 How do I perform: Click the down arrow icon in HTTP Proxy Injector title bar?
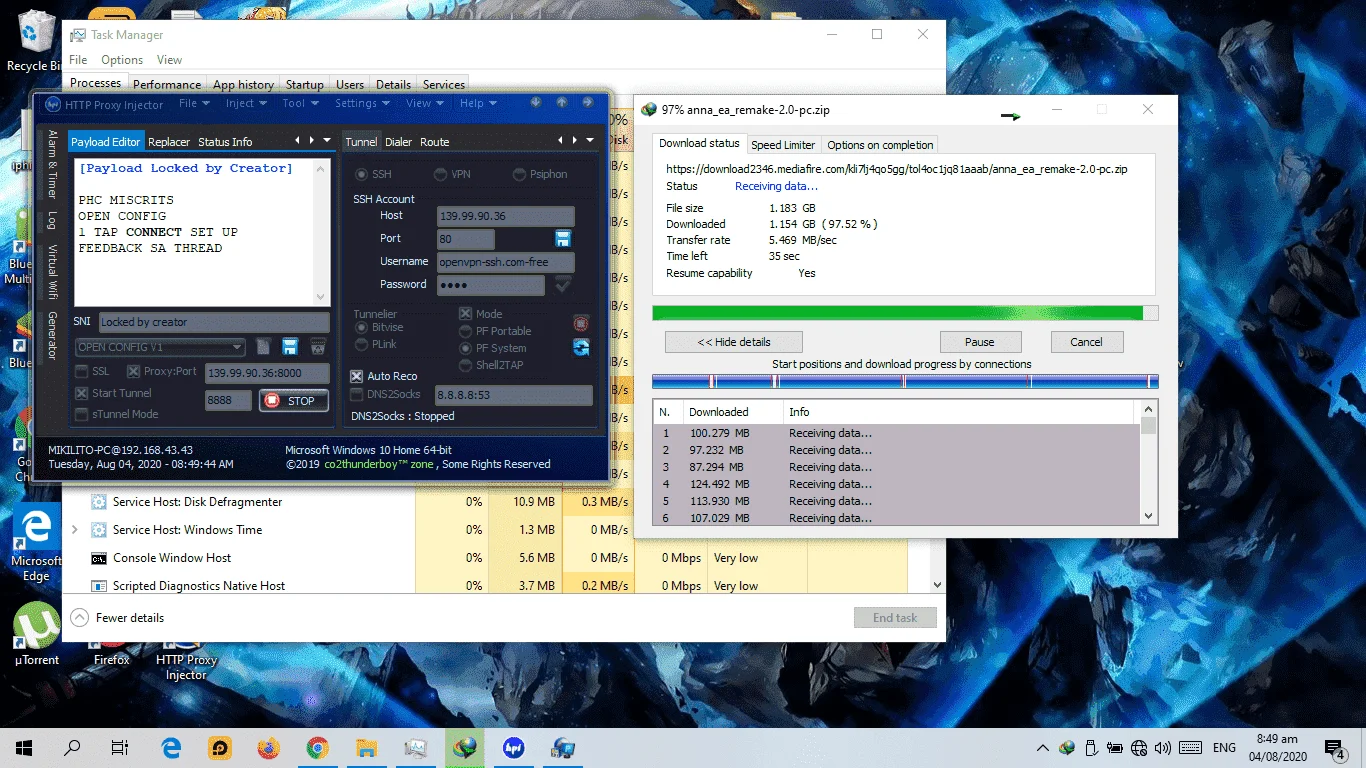[x=536, y=102]
